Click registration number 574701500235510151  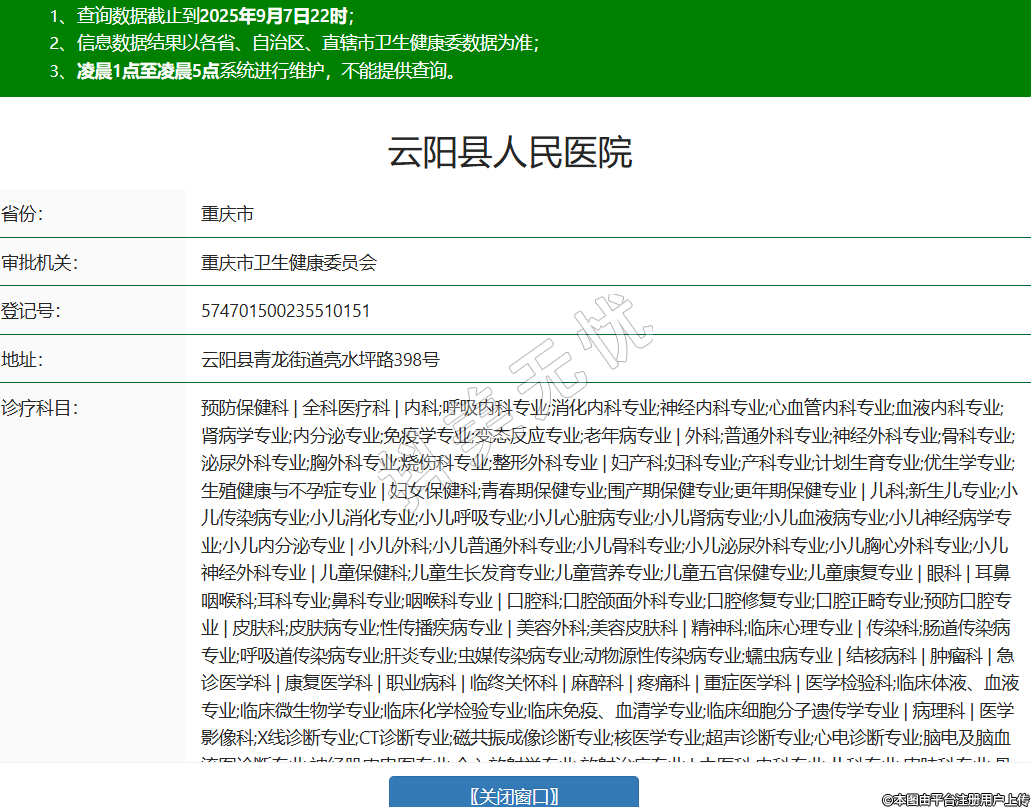(286, 311)
